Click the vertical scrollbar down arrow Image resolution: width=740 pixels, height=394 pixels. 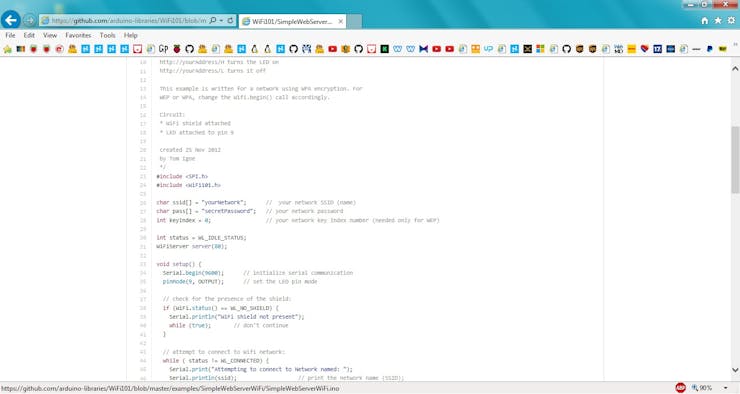point(735,370)
